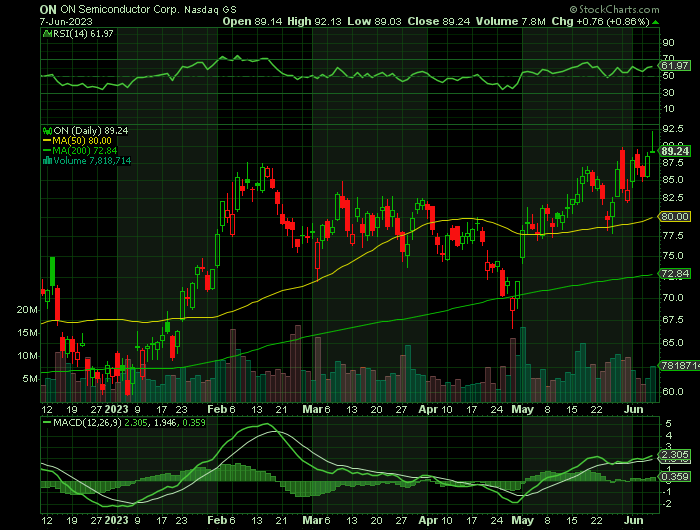Click the 0.359 histogram tag on MACD axis
The height and width of the screenshot is (530, 700).
click(675, 476)
